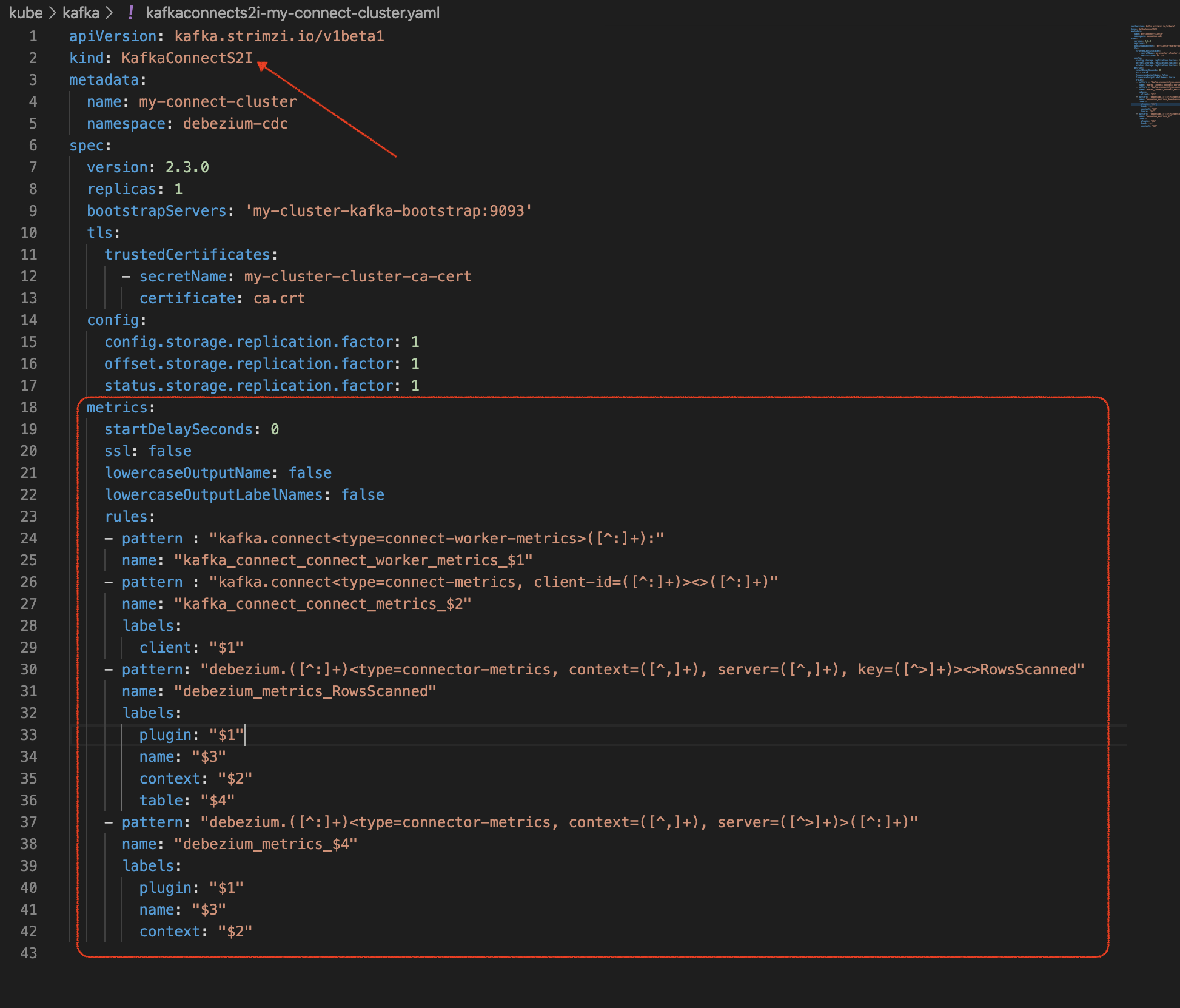This screenshot has height=1008, width=1180.
Task: Click the minimap code overview
Action: [1152, 76]
